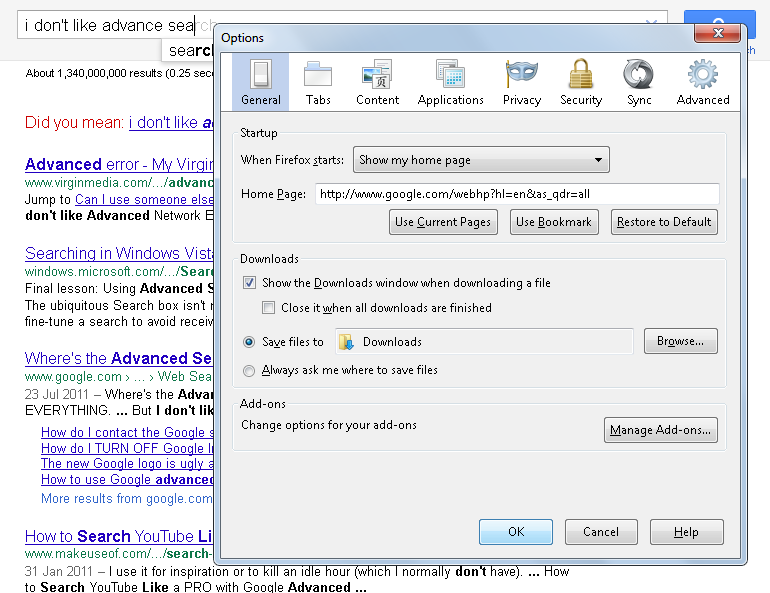Toggle Show the Downloads window checkbox
The height and width of the screenshot is (593, 770).
coord(249,283)
